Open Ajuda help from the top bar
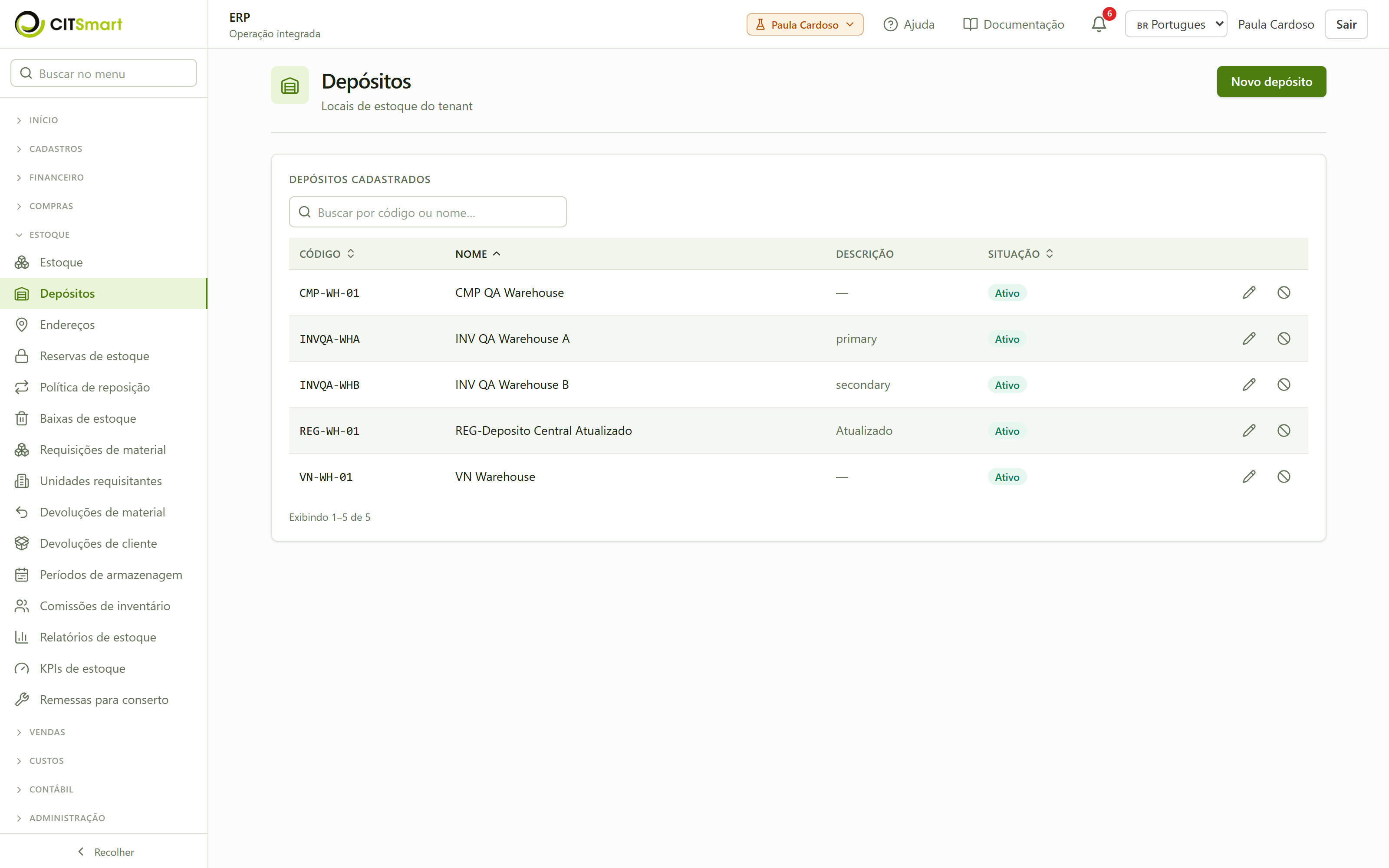Image resolution: width=1389 pixels, height=868 pixels. (908, 24)
